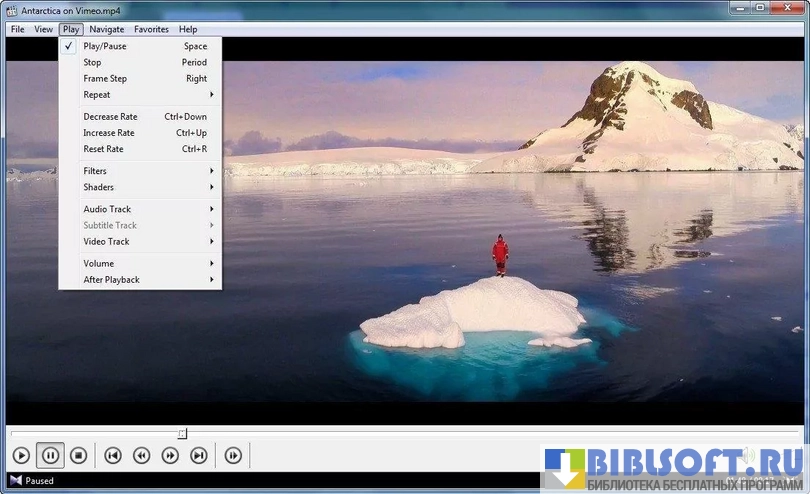Expand the Repeat submenu
810x494 pixels.
click(x=97, y=95)
